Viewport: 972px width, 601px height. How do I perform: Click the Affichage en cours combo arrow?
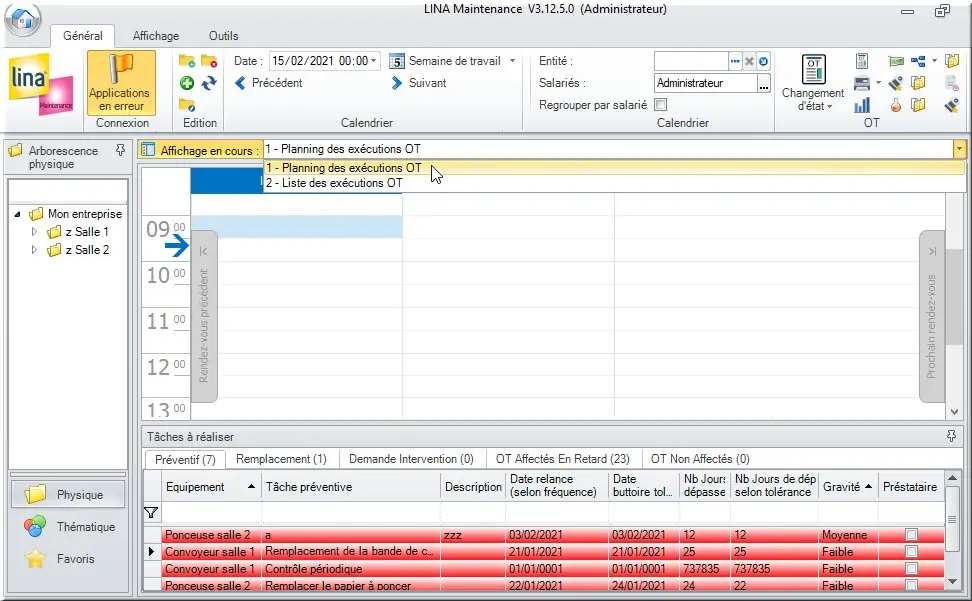pyautogui.click(x=959, y=149)
